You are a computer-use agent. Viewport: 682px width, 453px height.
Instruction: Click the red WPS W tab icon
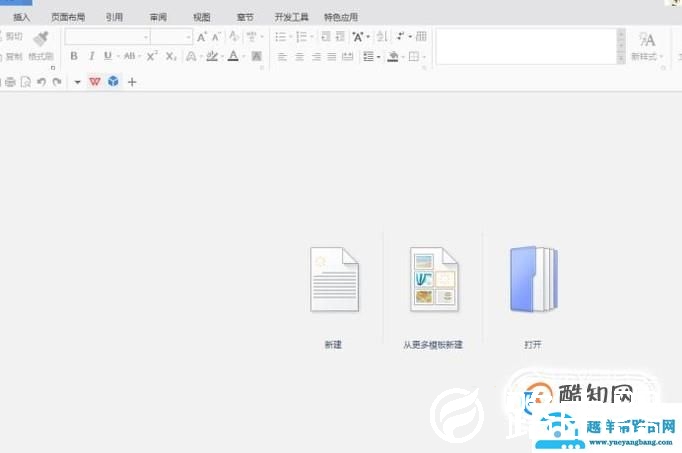click(95, 81)
